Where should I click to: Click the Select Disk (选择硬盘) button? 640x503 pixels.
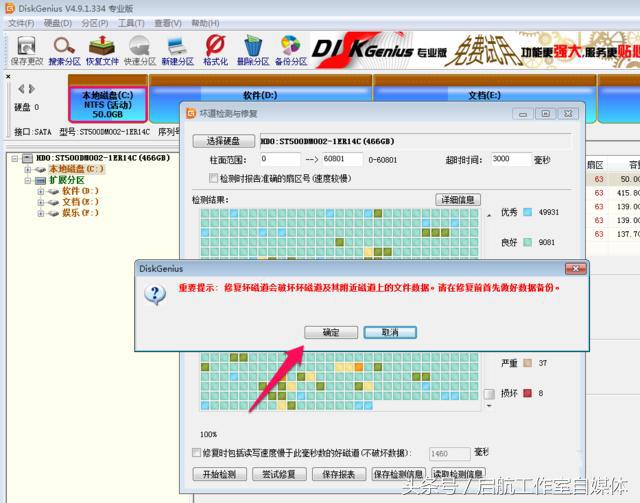click(x=224, y=141)
